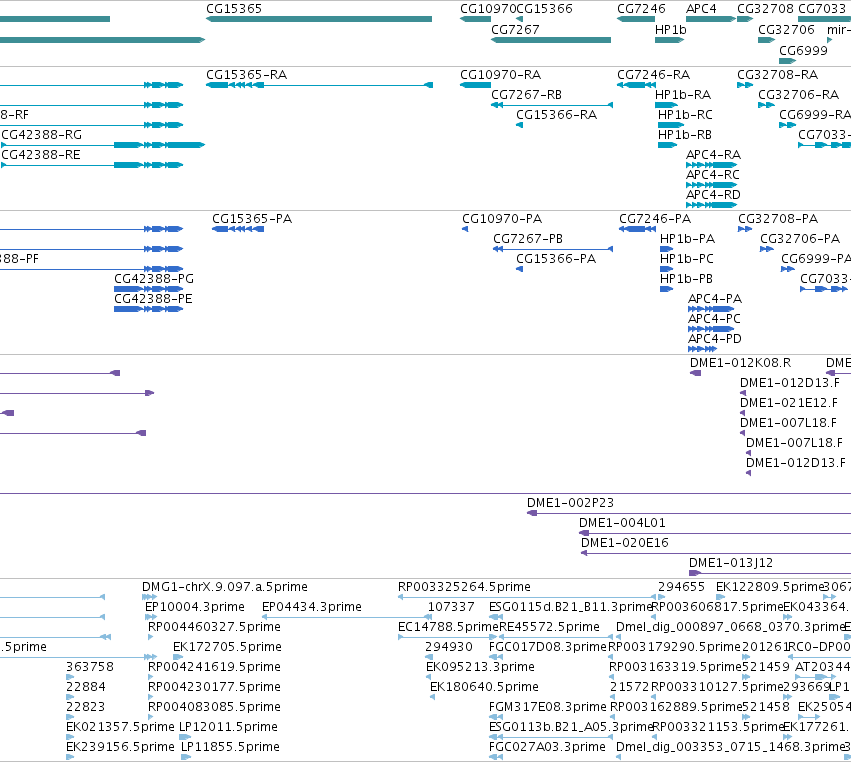Select protein CG32706-PA

pyautogui.click(x=800, y=239)
